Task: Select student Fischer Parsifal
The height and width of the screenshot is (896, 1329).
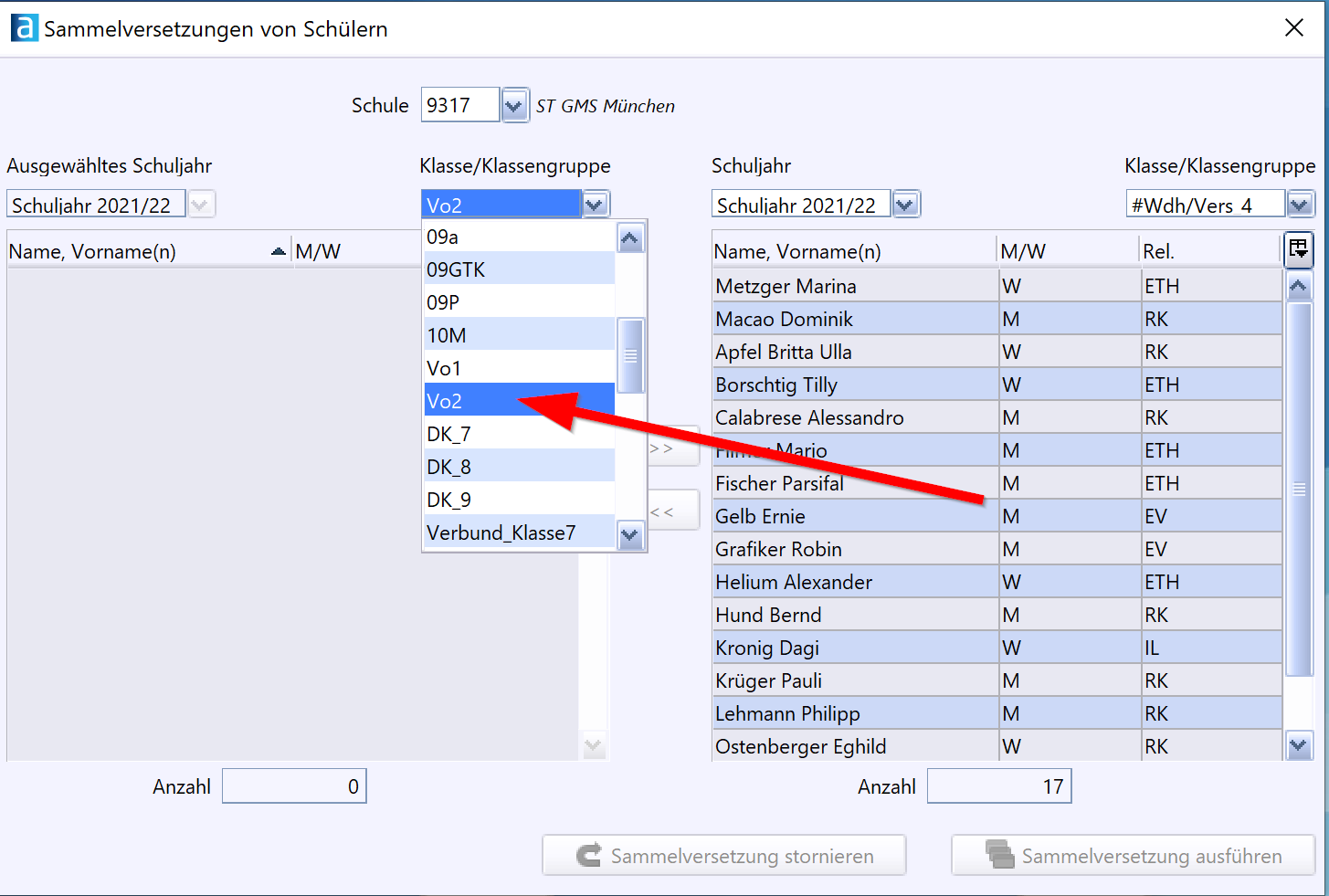Action: pyautogui.click(x=997, y=483)
